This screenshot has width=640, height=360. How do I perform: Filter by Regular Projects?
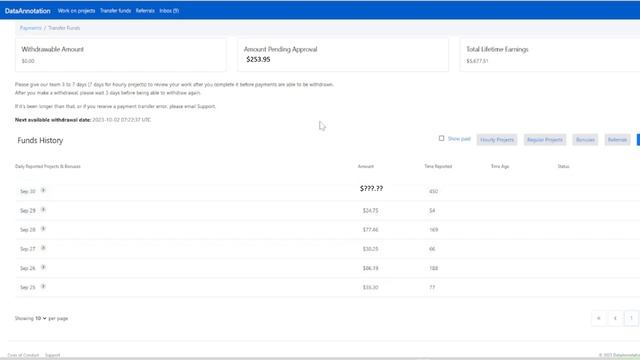[x=544, y=140]
